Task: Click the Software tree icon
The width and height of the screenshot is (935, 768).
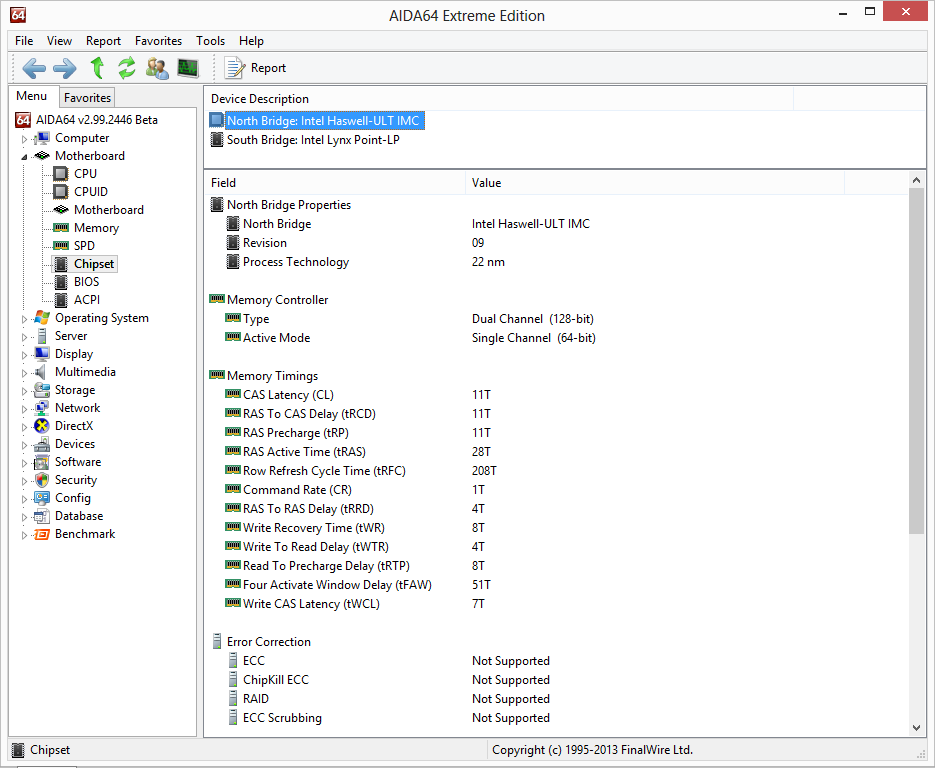Action: pos(42,462)
